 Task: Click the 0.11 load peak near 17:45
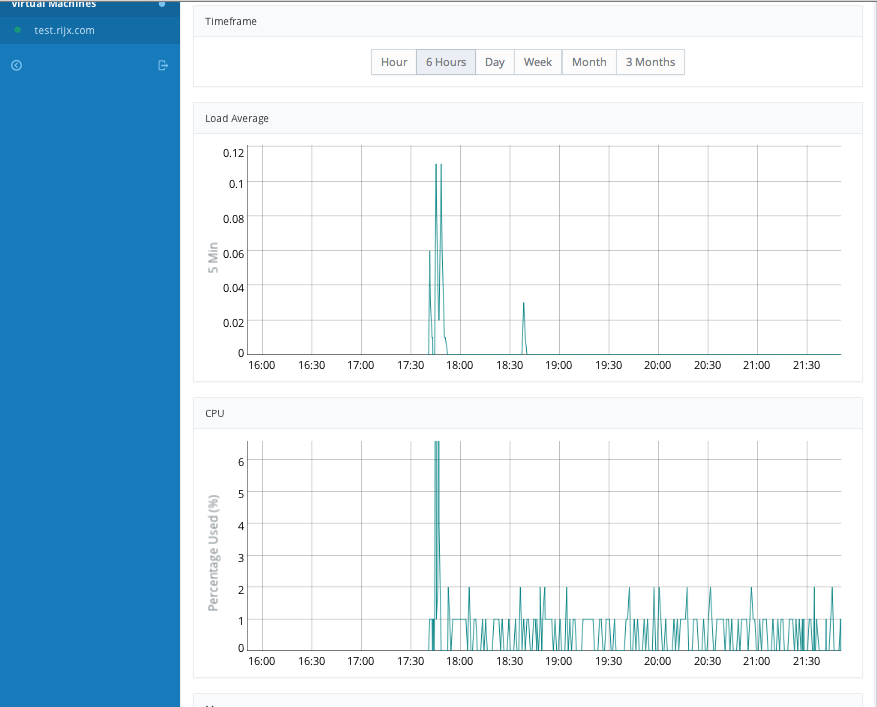[436, 165]
